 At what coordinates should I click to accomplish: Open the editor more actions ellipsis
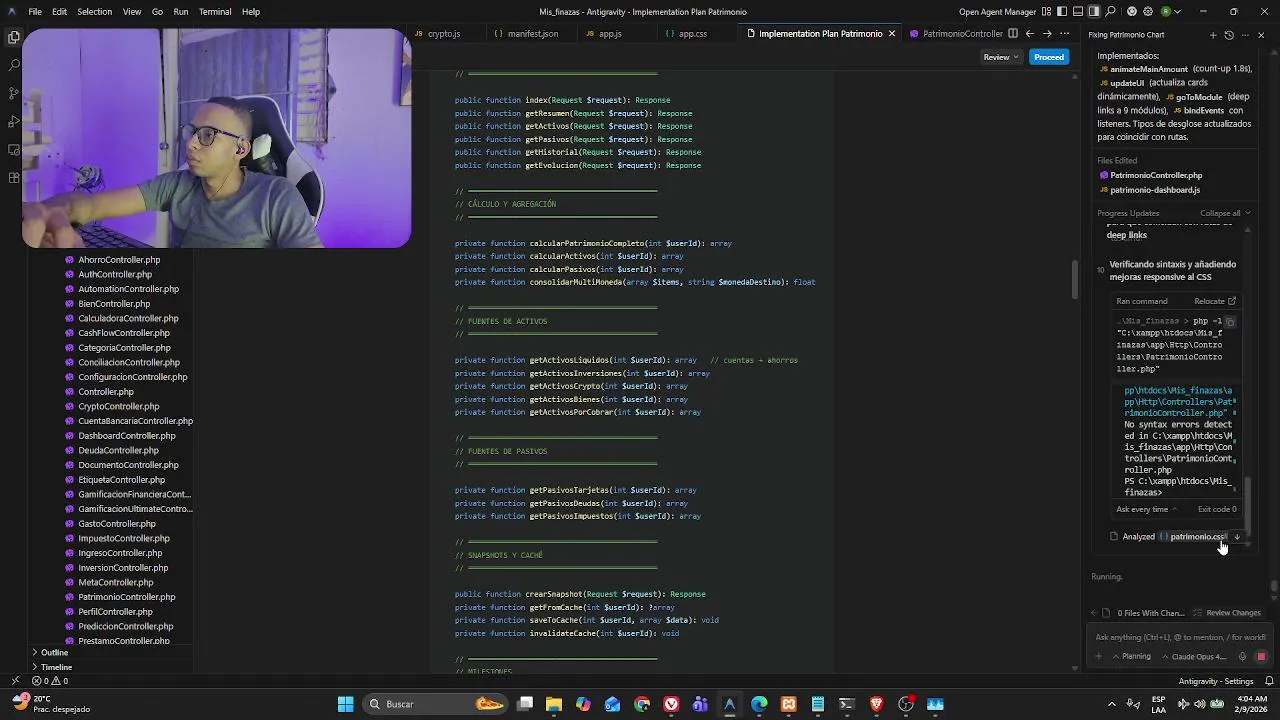[x=1064, y=34]
